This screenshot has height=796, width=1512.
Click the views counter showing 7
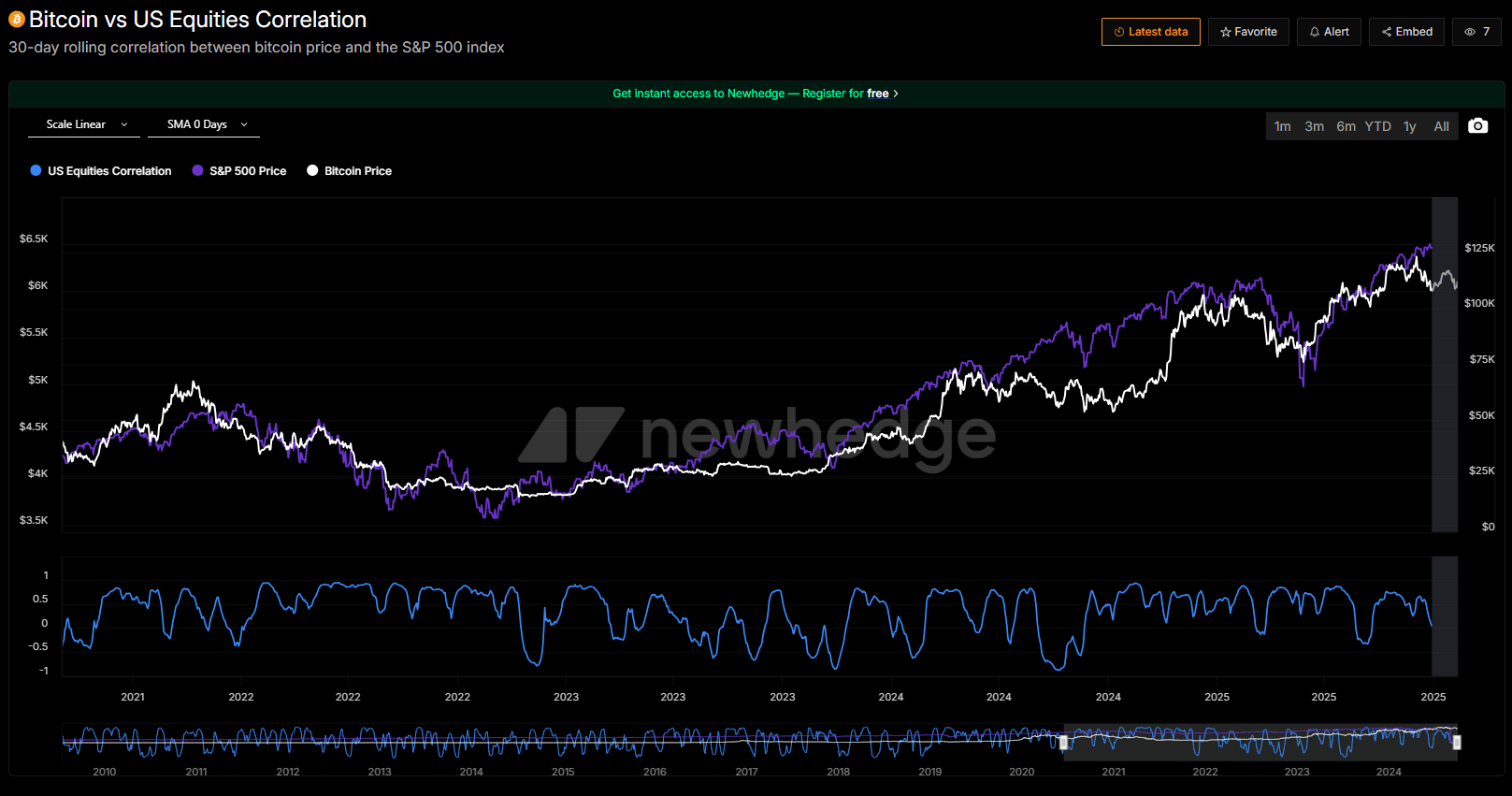pos(1476,32)
